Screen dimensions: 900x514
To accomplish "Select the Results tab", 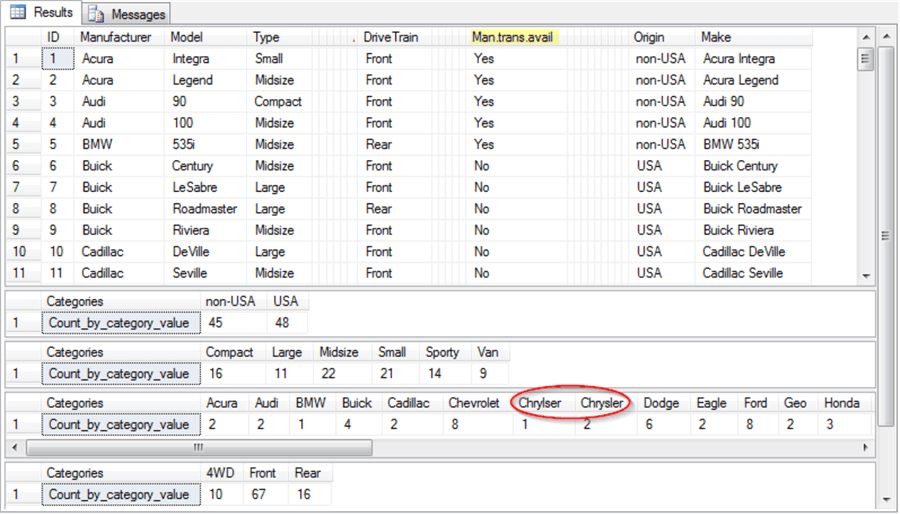I will click(x=41, y=13).
